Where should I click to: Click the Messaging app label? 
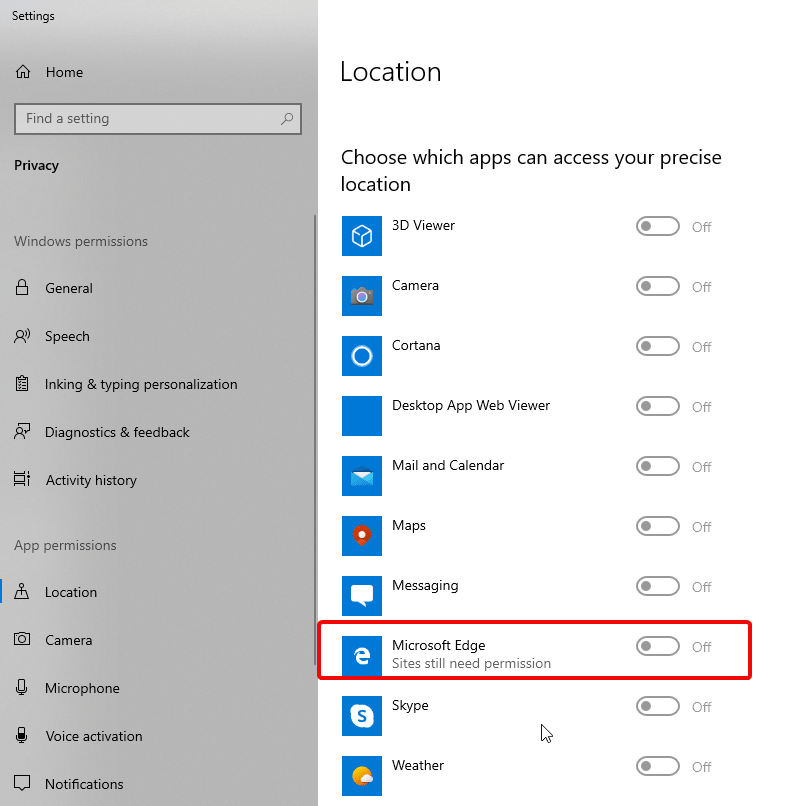click(425, 585)
